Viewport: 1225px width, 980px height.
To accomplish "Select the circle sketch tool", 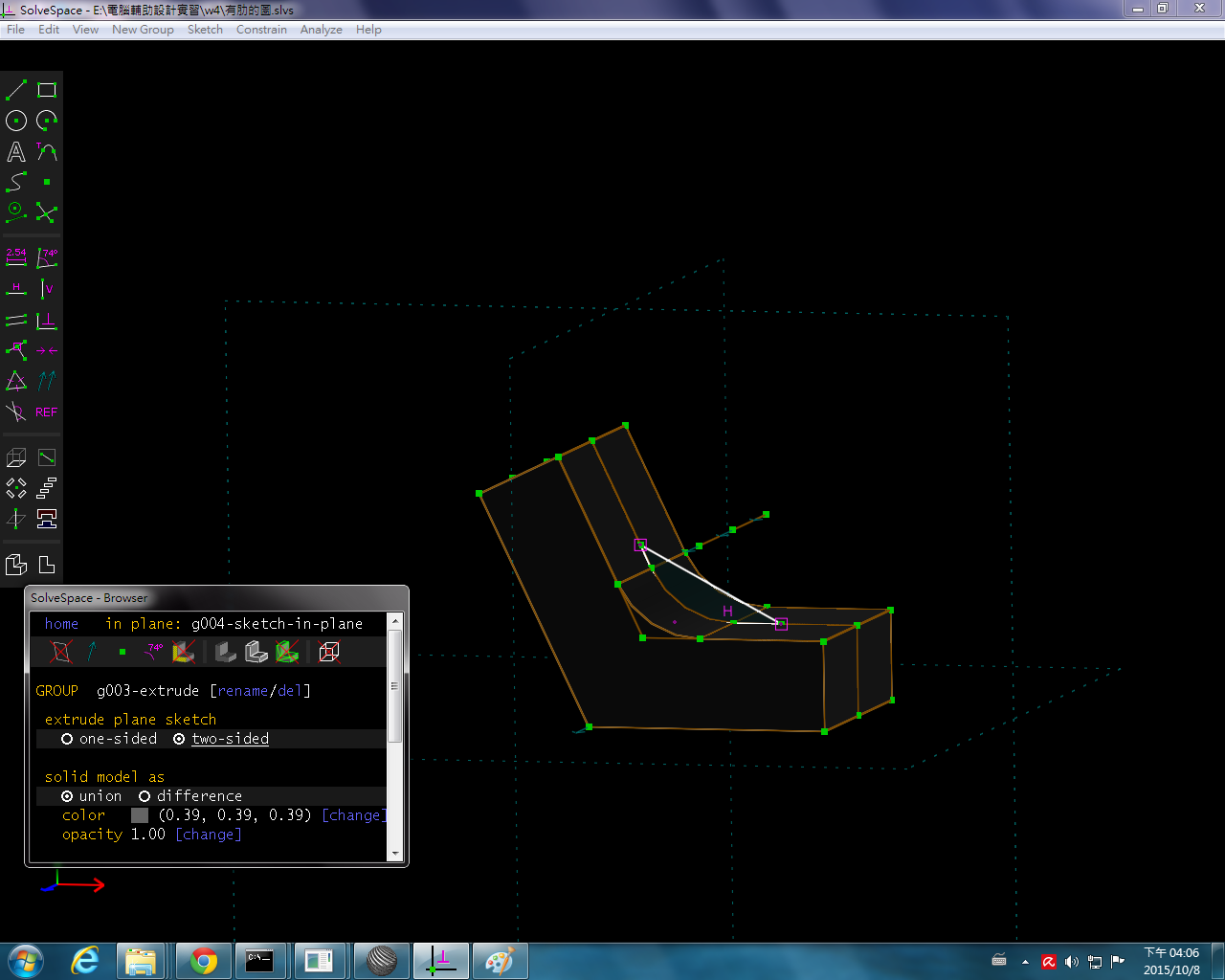I will pos(16,121).
